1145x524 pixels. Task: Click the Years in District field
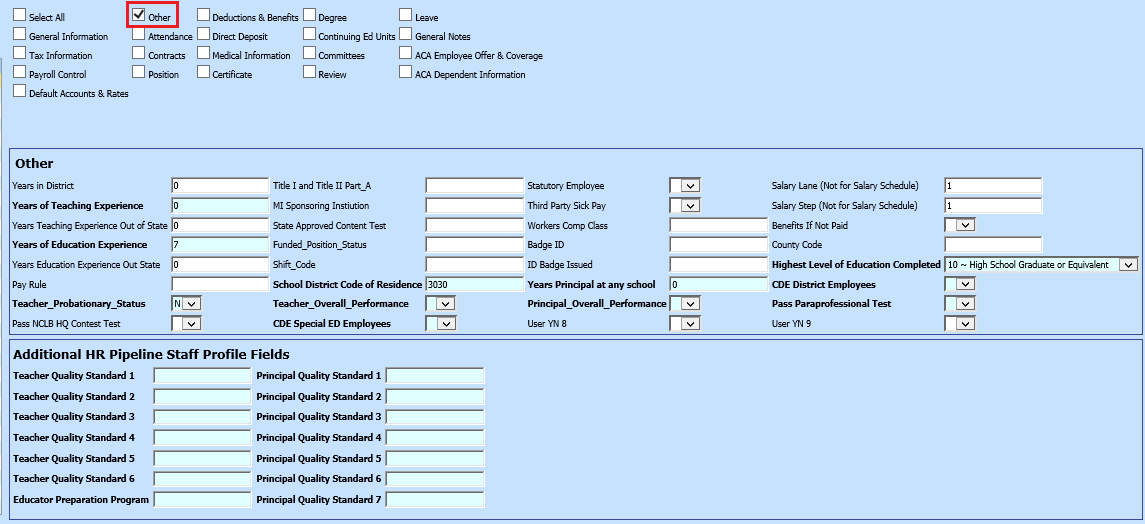(x=220, y=186)
